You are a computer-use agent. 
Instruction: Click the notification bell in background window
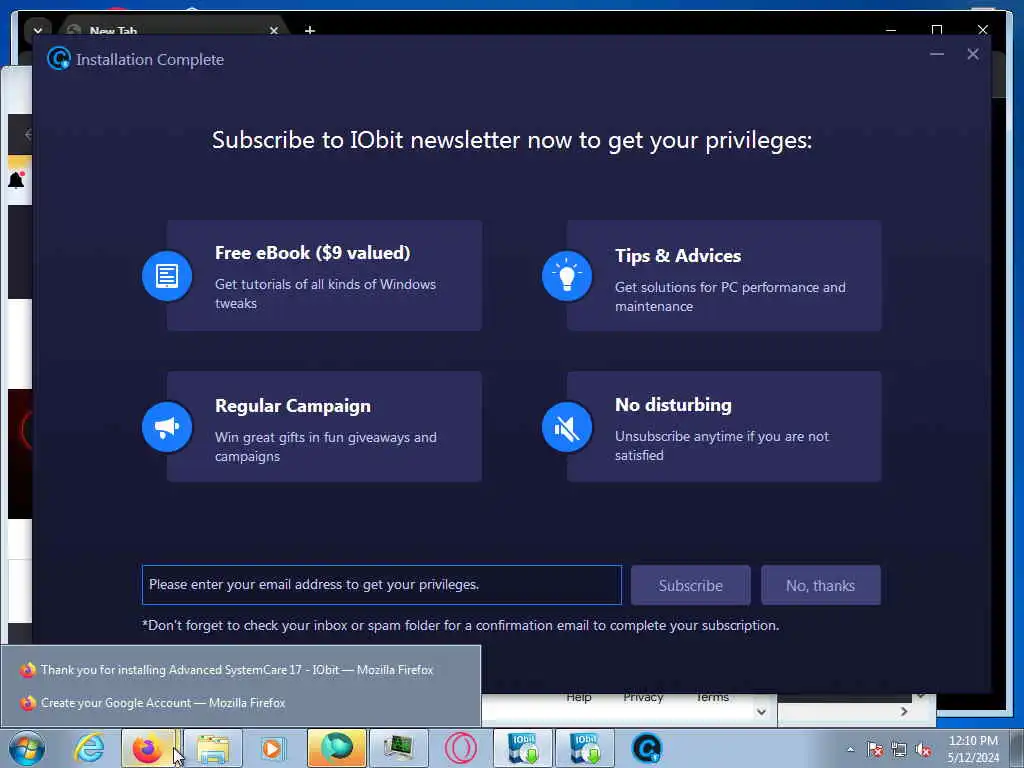(x=16, y=180)
